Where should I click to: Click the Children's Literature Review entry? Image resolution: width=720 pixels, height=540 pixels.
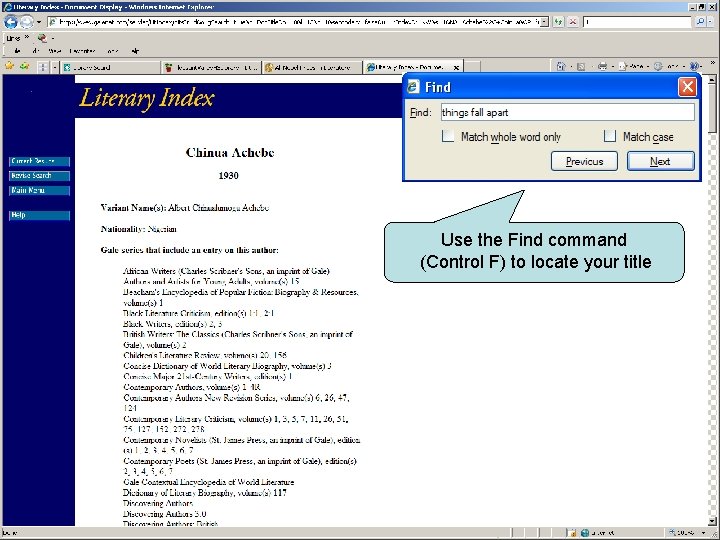pyautogui.click(x=205, y=355)
